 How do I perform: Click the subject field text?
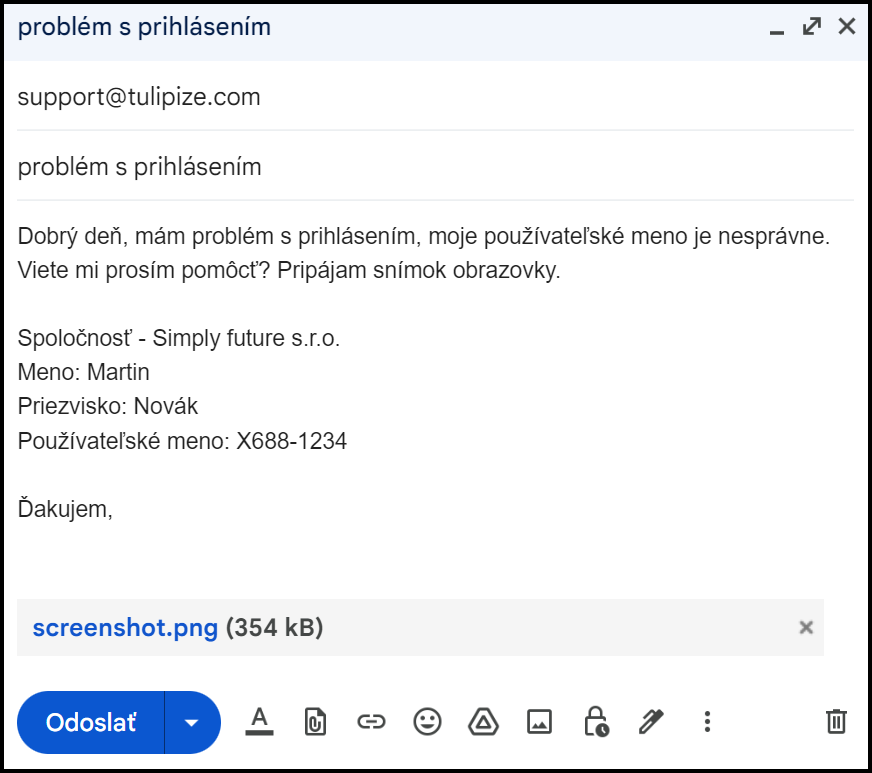click(139, 167)
